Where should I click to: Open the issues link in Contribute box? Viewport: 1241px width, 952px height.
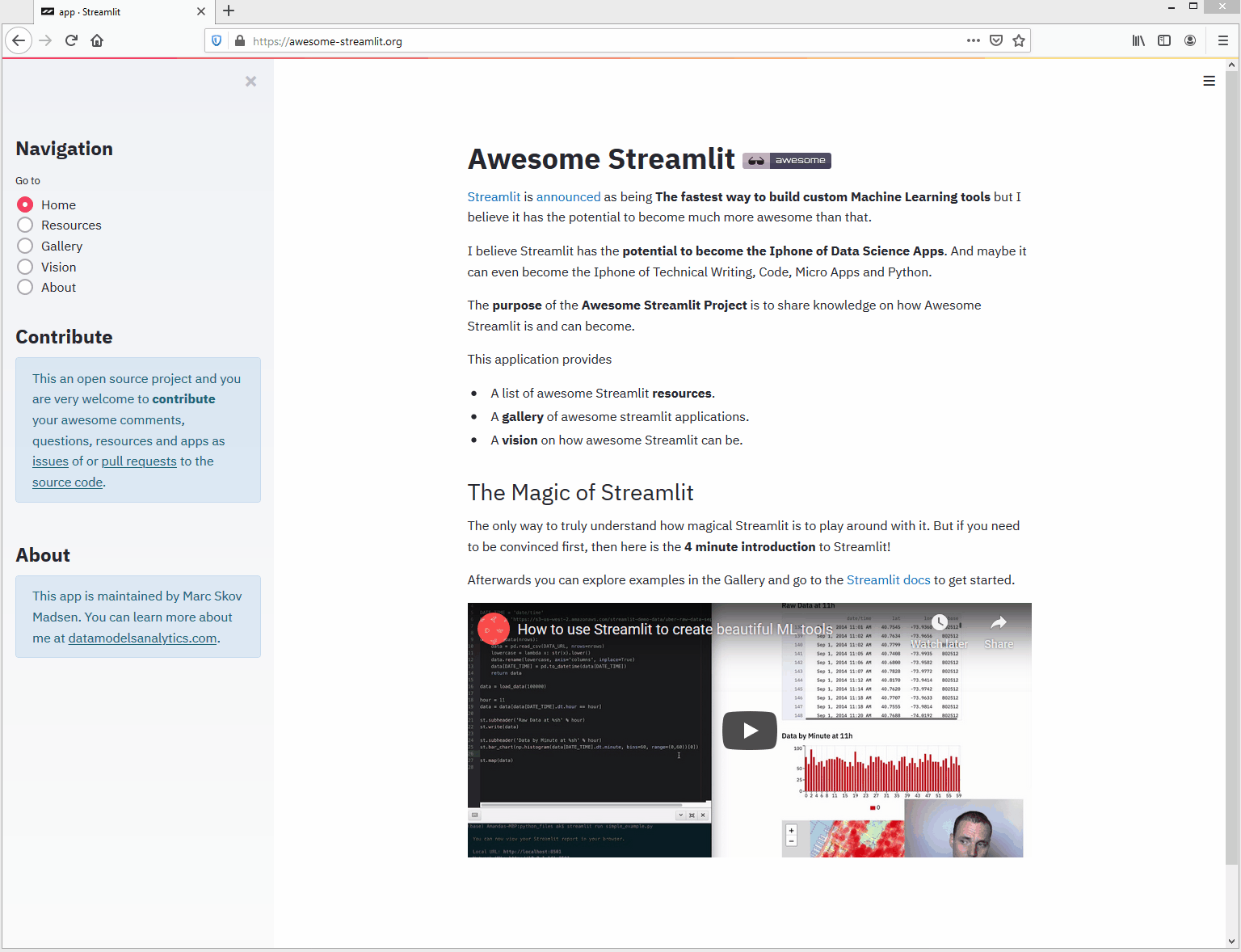50,461
